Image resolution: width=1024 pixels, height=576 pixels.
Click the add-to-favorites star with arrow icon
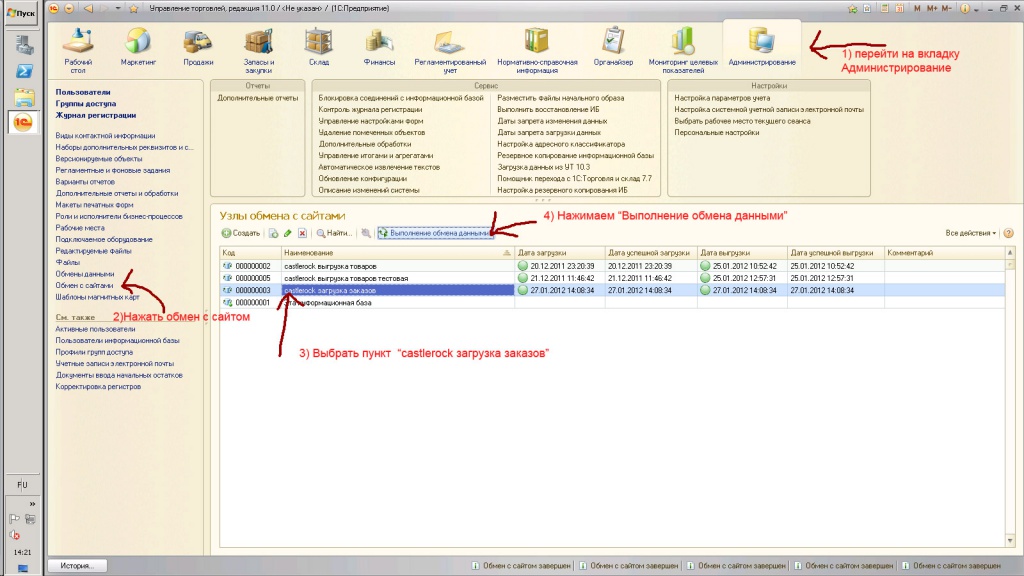pyautogui.click(x=852, y=8)
